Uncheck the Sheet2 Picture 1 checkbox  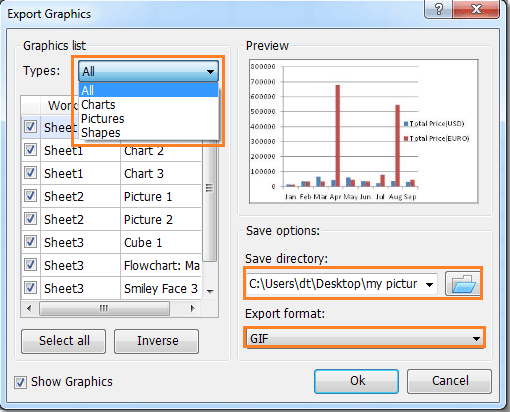tap(30, 196)
